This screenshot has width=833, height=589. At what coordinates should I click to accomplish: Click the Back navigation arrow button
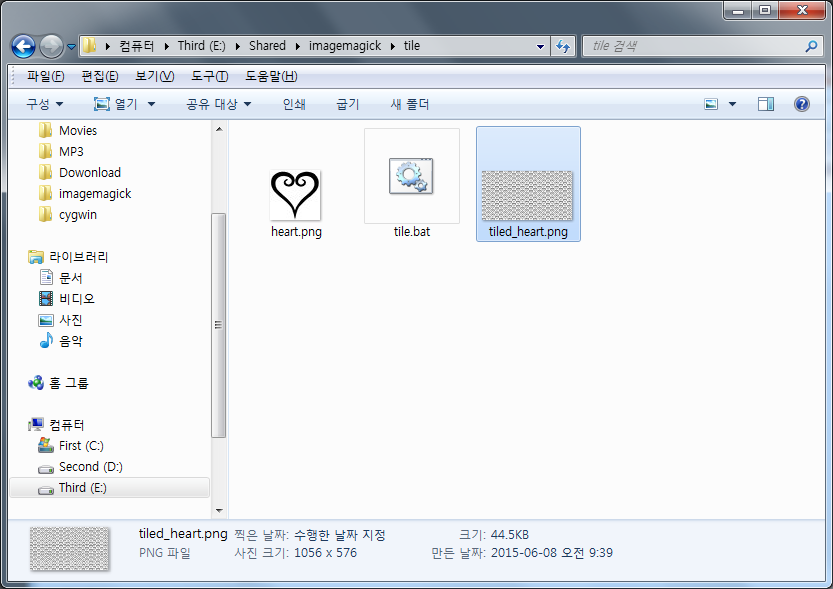[x=23, y=46]
